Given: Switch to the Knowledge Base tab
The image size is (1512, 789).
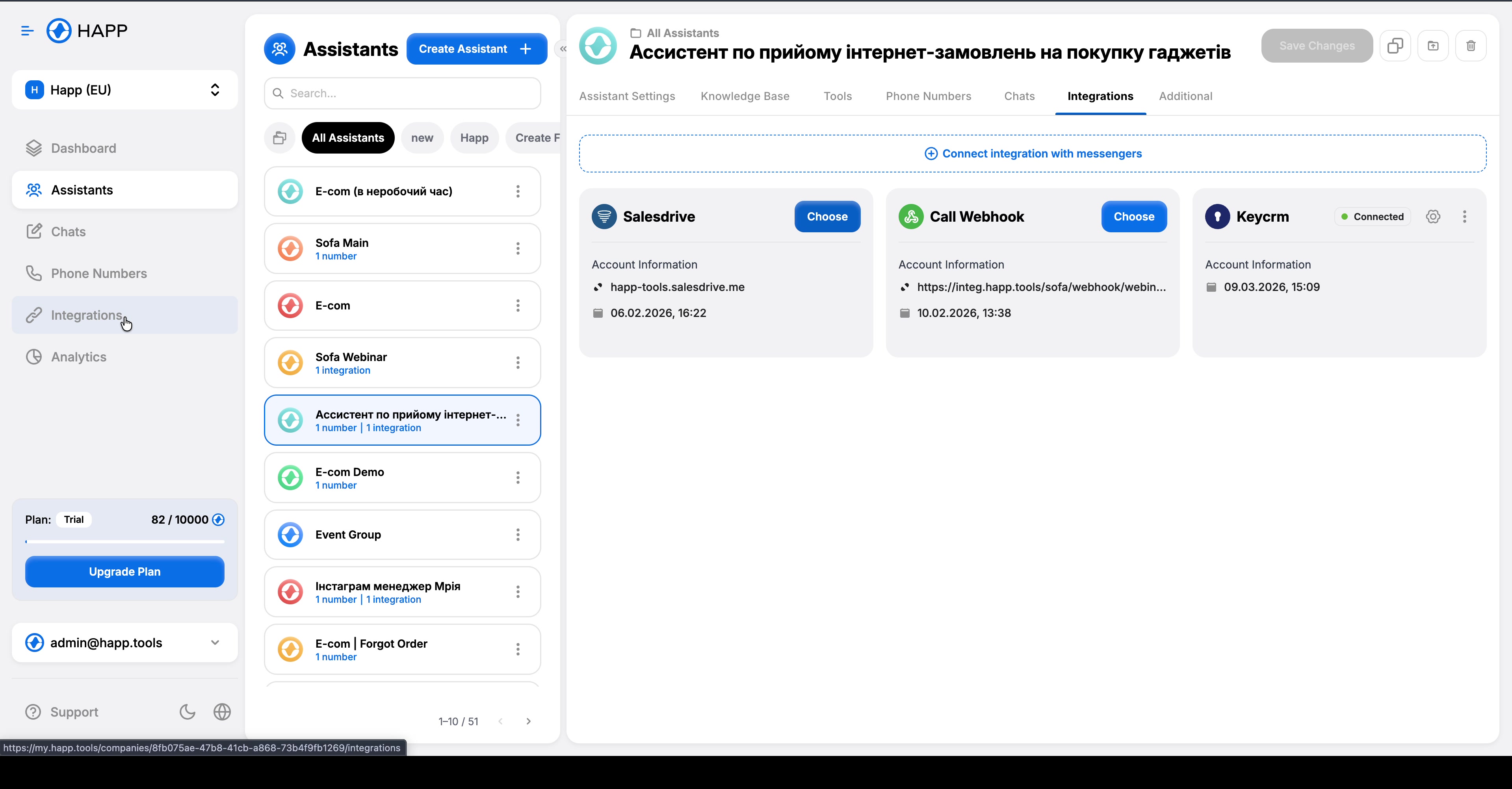Looking at the screenshot, I should pos(745,96).
